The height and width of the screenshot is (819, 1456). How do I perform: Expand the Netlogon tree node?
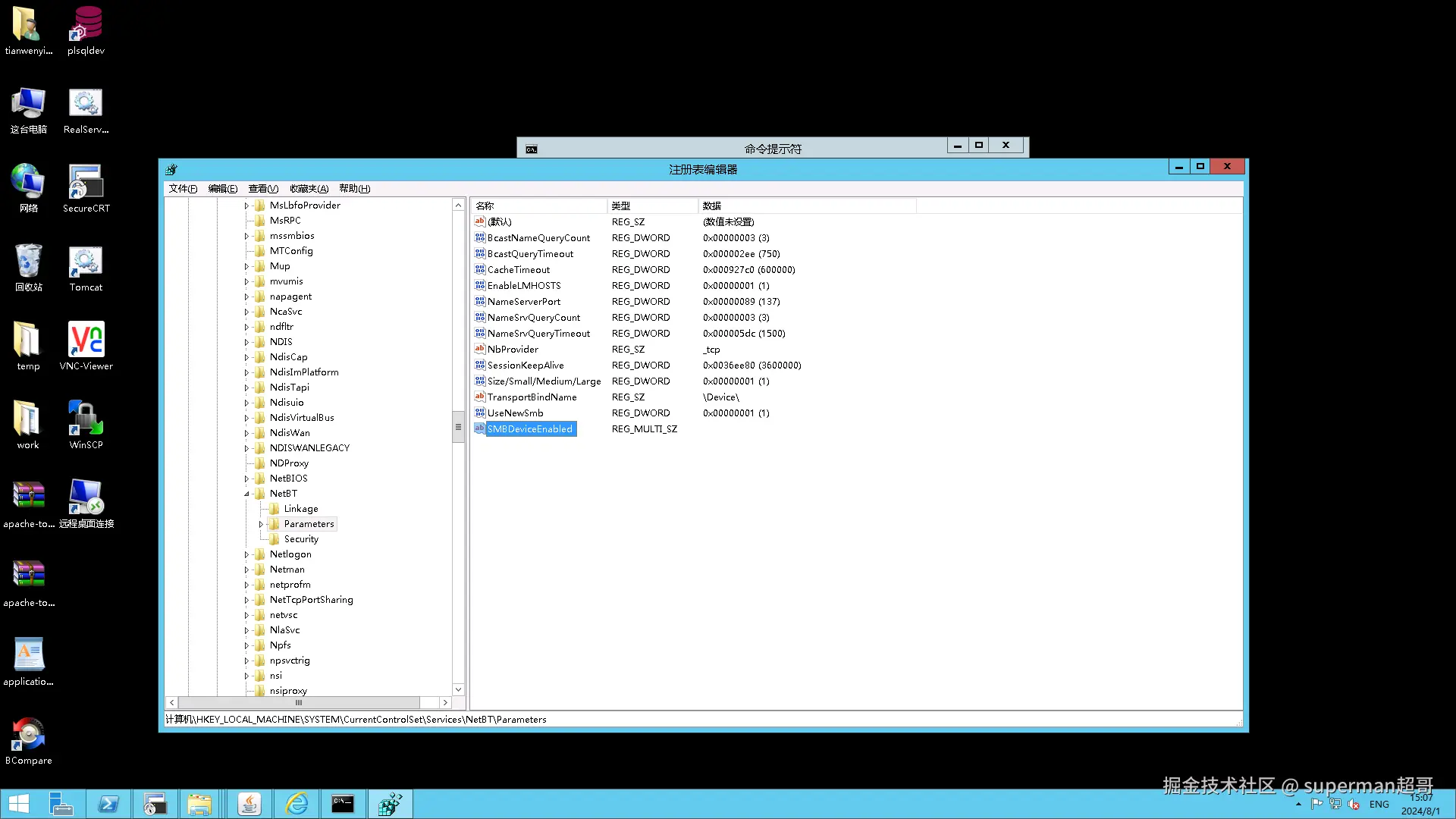tap(246, 554)
